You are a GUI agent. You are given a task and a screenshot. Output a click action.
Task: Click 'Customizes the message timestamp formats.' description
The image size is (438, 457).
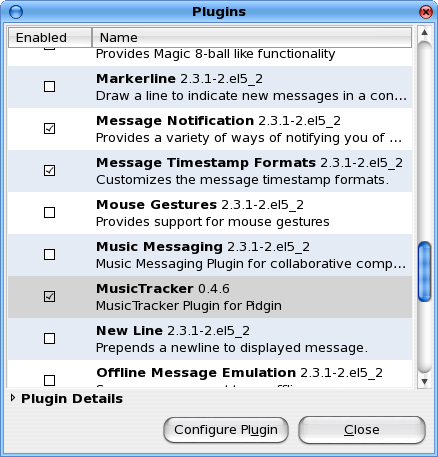click(x=242, y=180)
